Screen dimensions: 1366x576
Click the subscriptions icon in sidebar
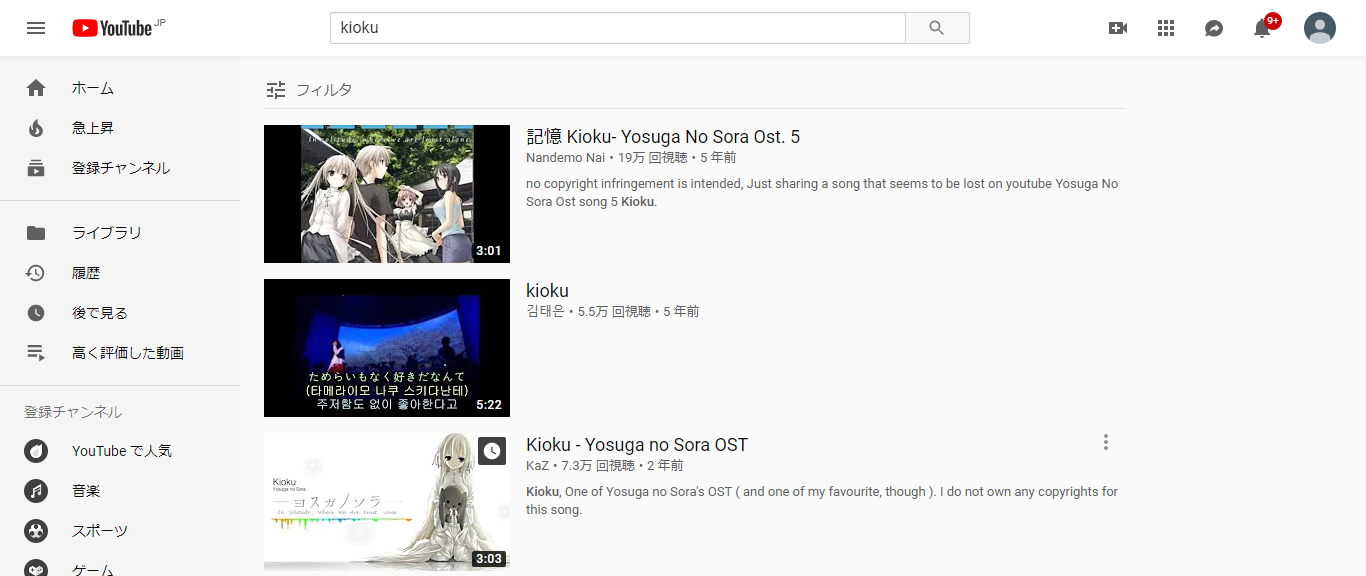coord(36,168)
